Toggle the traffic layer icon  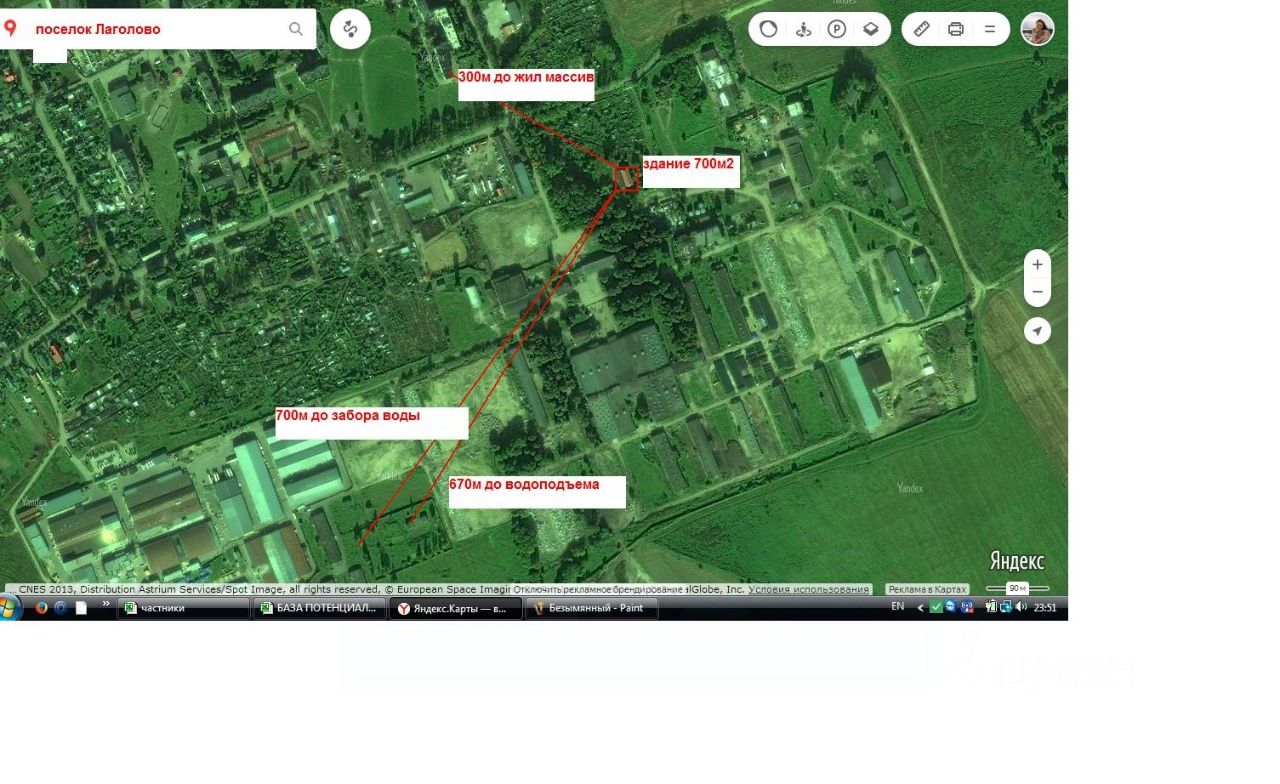tap(768, 29)
